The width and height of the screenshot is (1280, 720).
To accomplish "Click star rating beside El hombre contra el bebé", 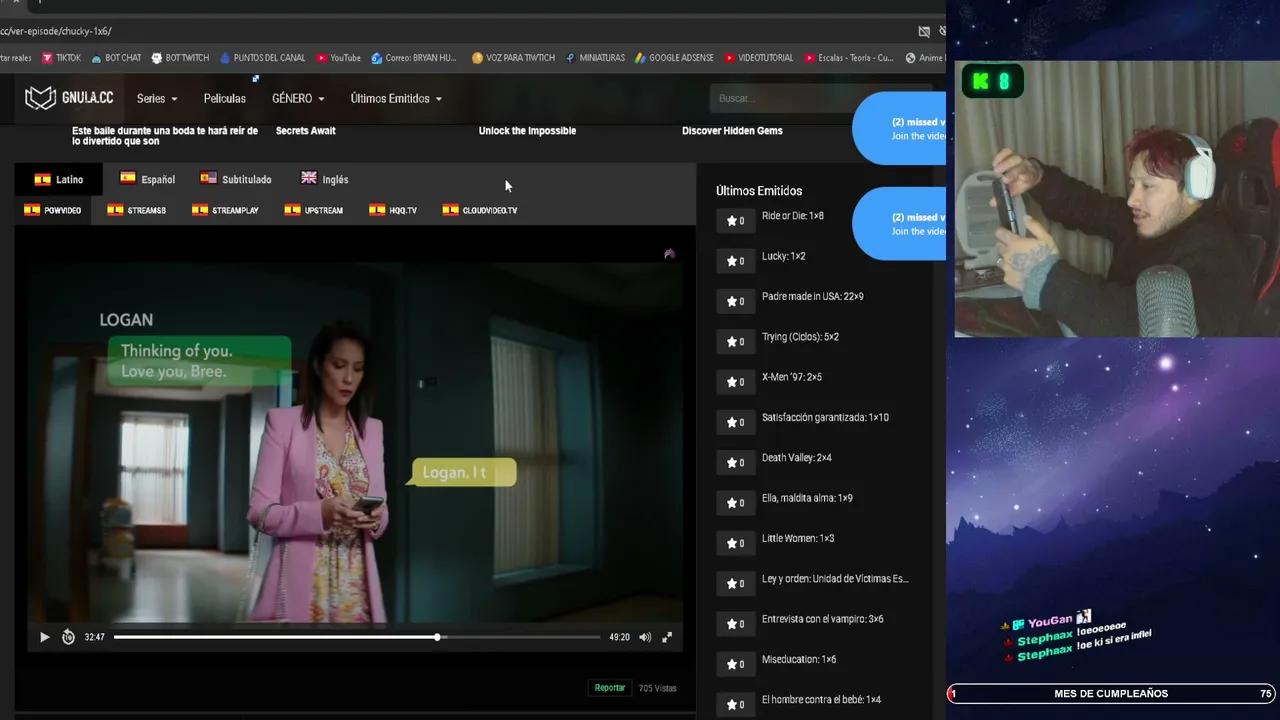I will pyautogui.click(x=735, y=704).
